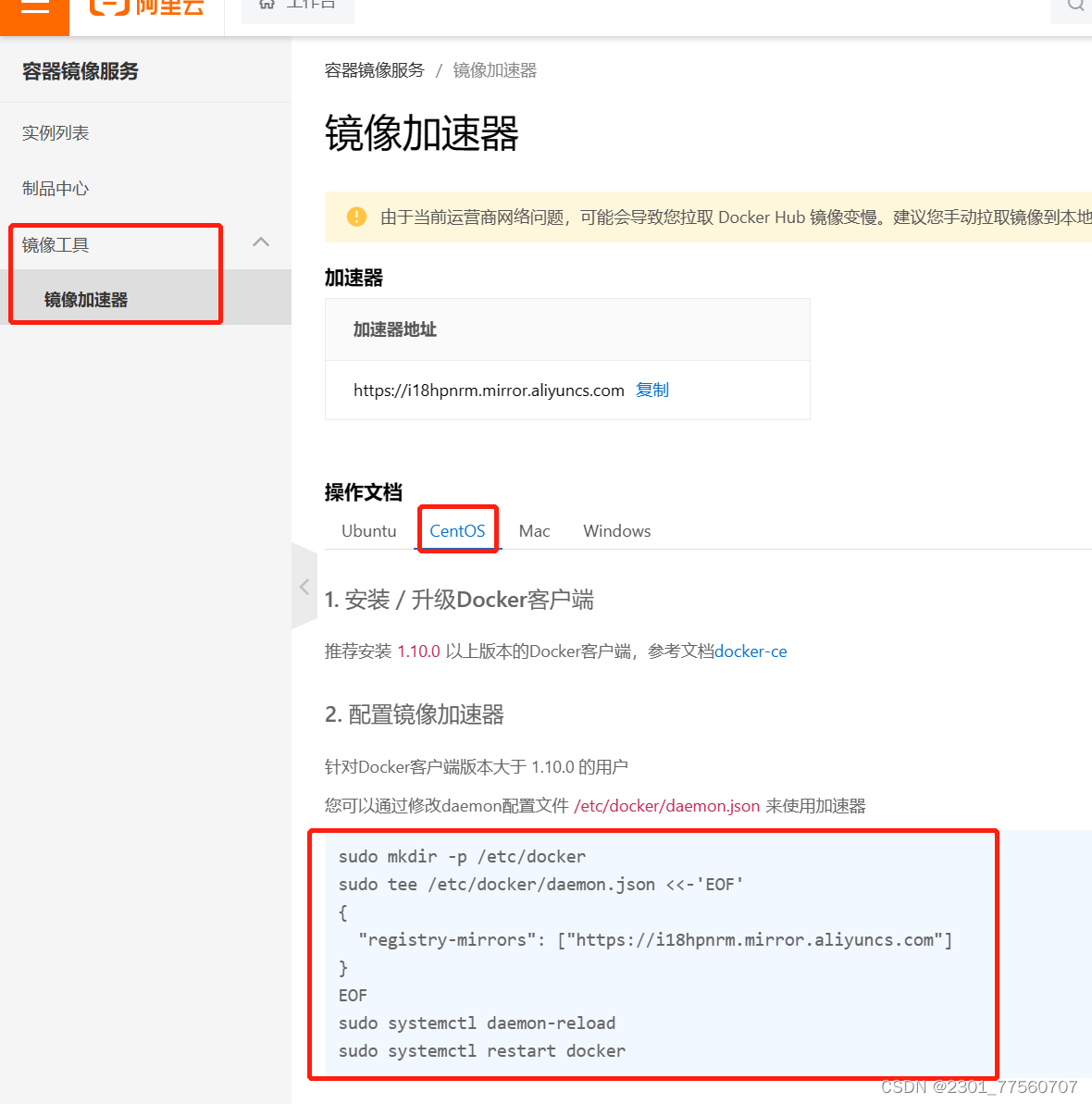Switch to the CentOS tab
Screen dimensions: 1092x1104
458,531
